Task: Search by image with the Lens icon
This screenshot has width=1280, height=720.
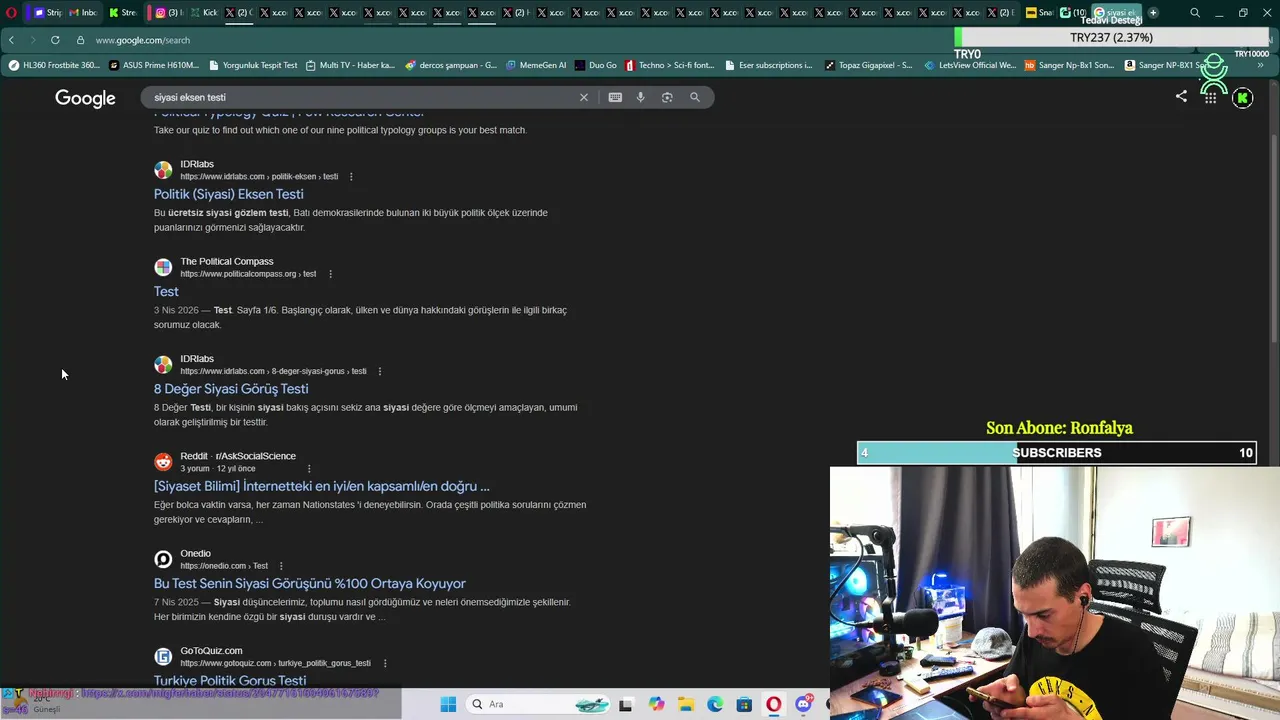Action: click(667, 97)
